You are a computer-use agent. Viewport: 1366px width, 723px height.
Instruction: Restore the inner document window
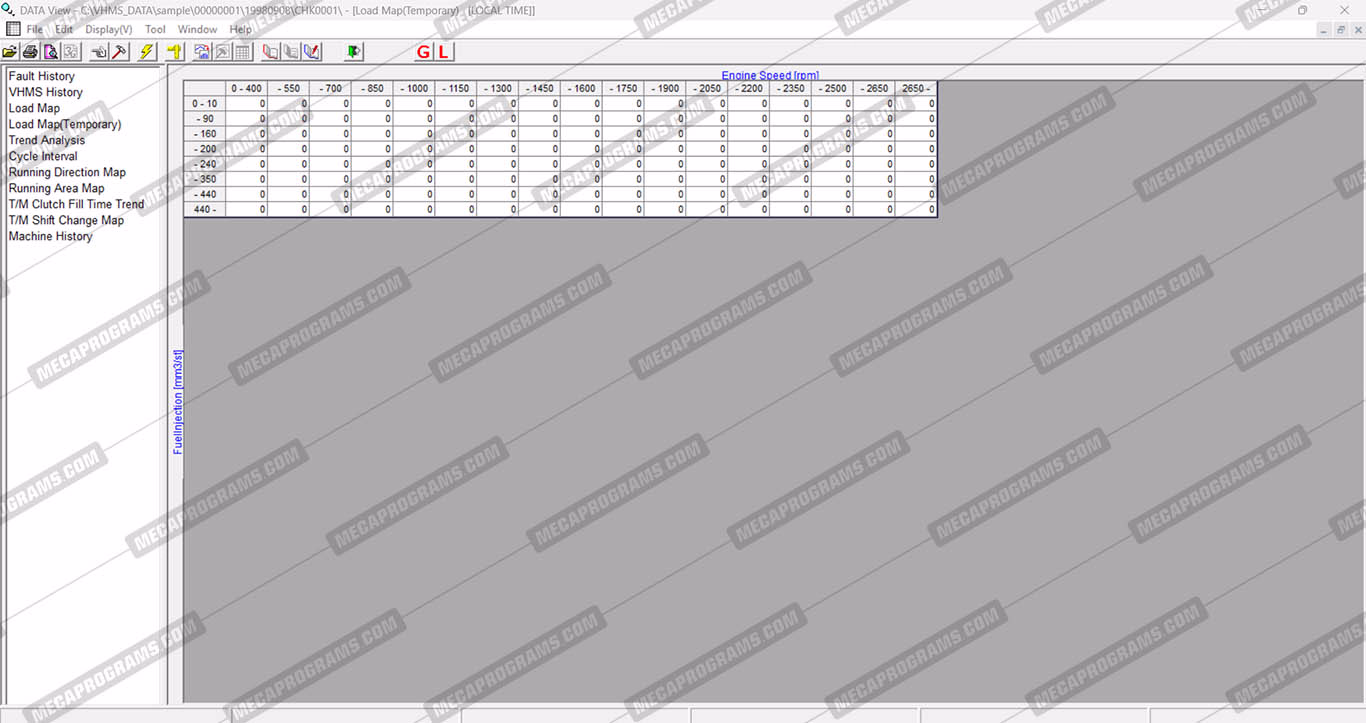(1341, 30)
